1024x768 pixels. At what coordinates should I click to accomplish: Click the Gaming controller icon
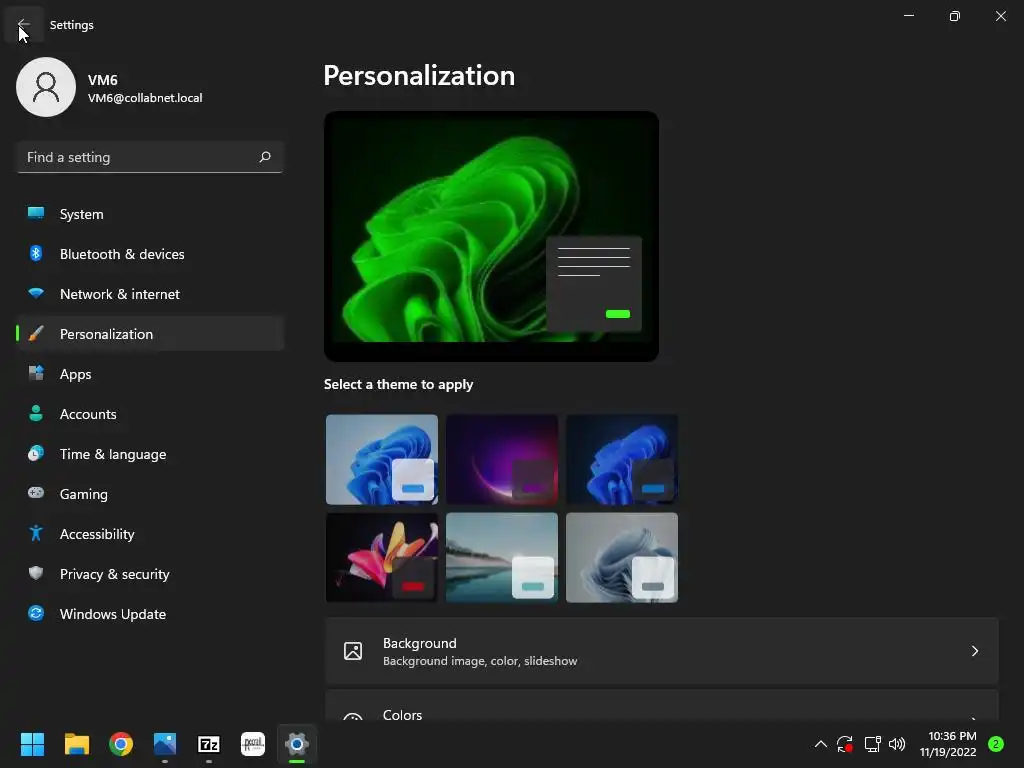36,493
